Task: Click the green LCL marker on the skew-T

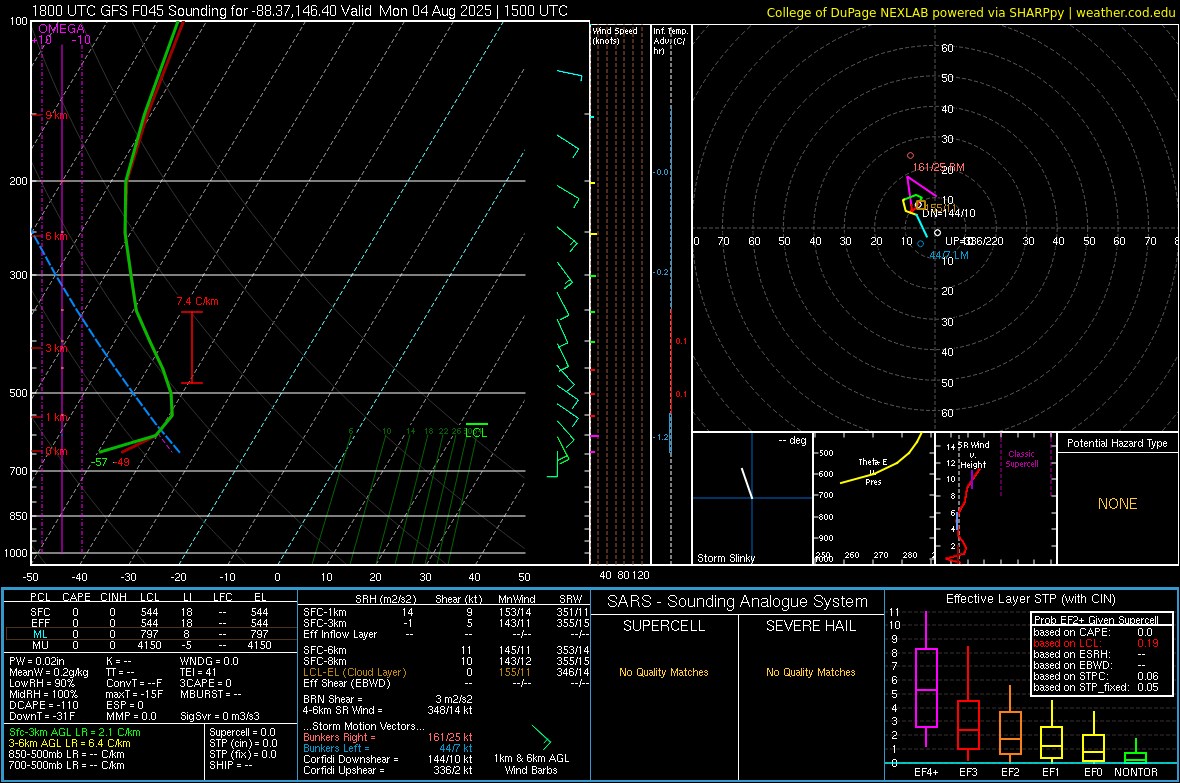Action: (476, 432)
